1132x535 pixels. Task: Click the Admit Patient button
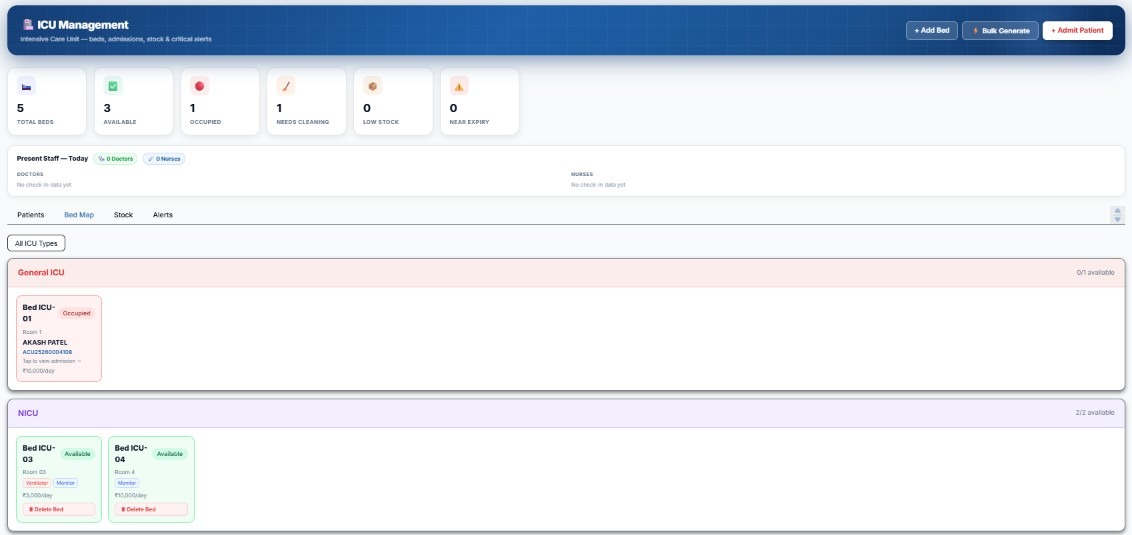tap(1077, 30)
